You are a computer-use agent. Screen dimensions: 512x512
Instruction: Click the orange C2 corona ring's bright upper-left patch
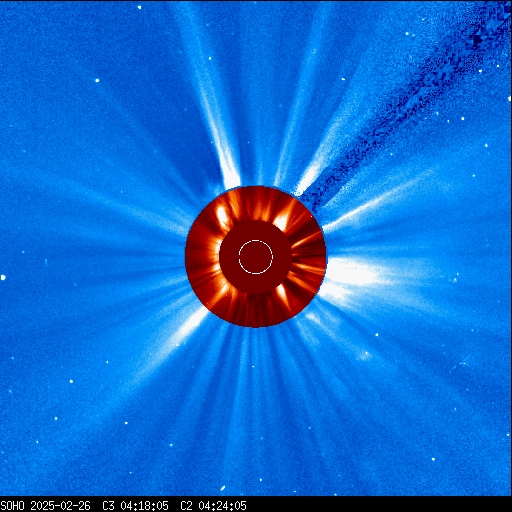(x=223, y=214)
